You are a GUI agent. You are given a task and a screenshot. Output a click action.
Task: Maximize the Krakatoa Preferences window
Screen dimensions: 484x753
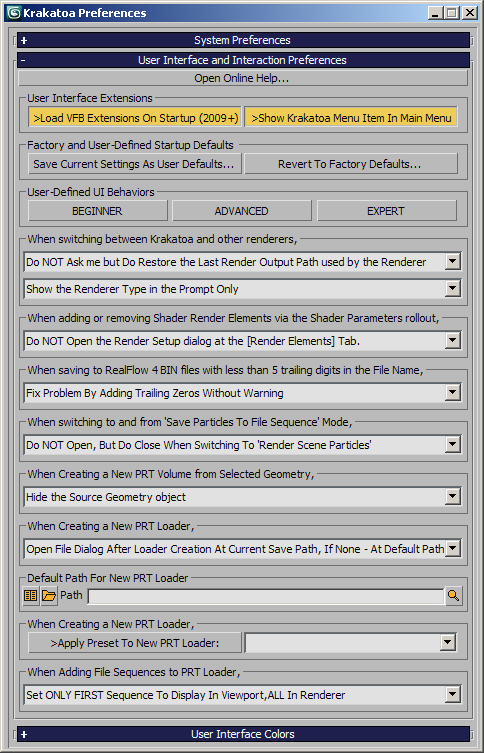click(x=452, y=13)
